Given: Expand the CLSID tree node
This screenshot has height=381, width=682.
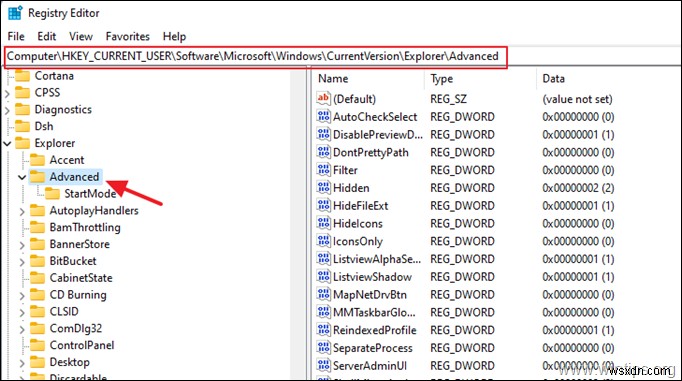Looking at the screenshot, I should (x=22, y=312).
